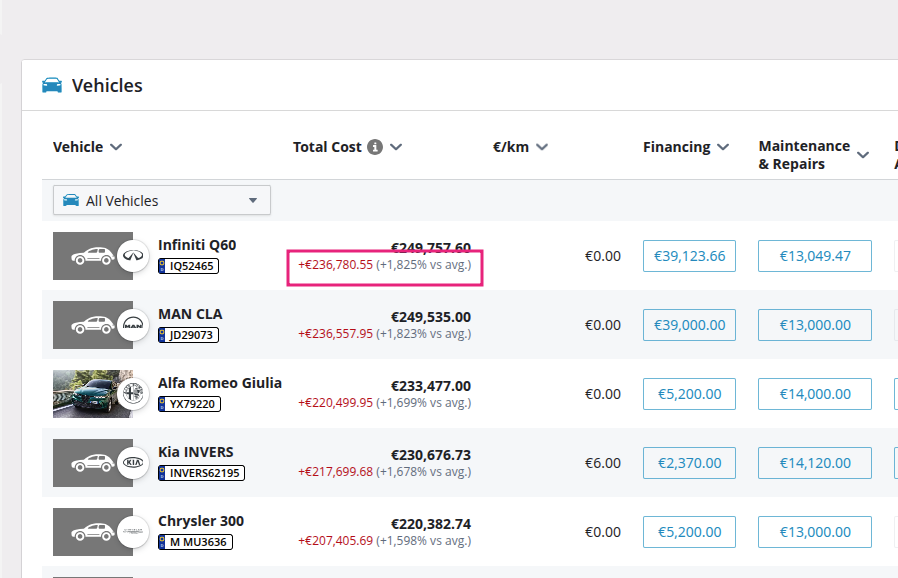
Task: Click MAN CLA total cost €249,535.00
Action: 431,317
